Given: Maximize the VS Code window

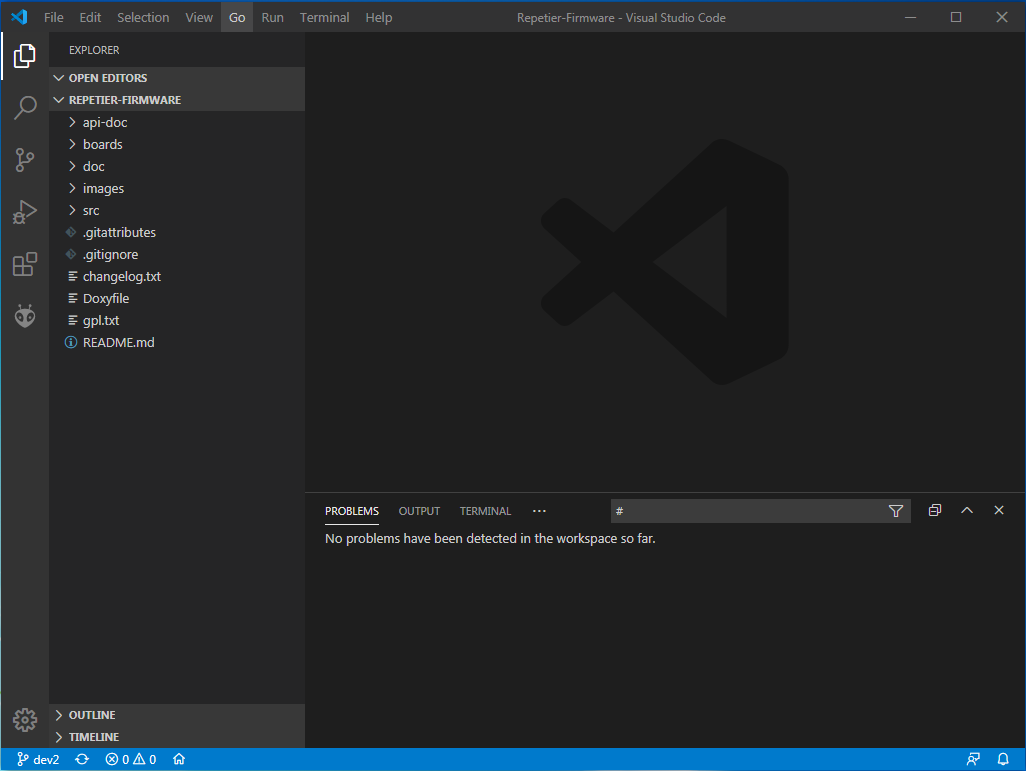Looking at the screenshot, I should [956, 17].
